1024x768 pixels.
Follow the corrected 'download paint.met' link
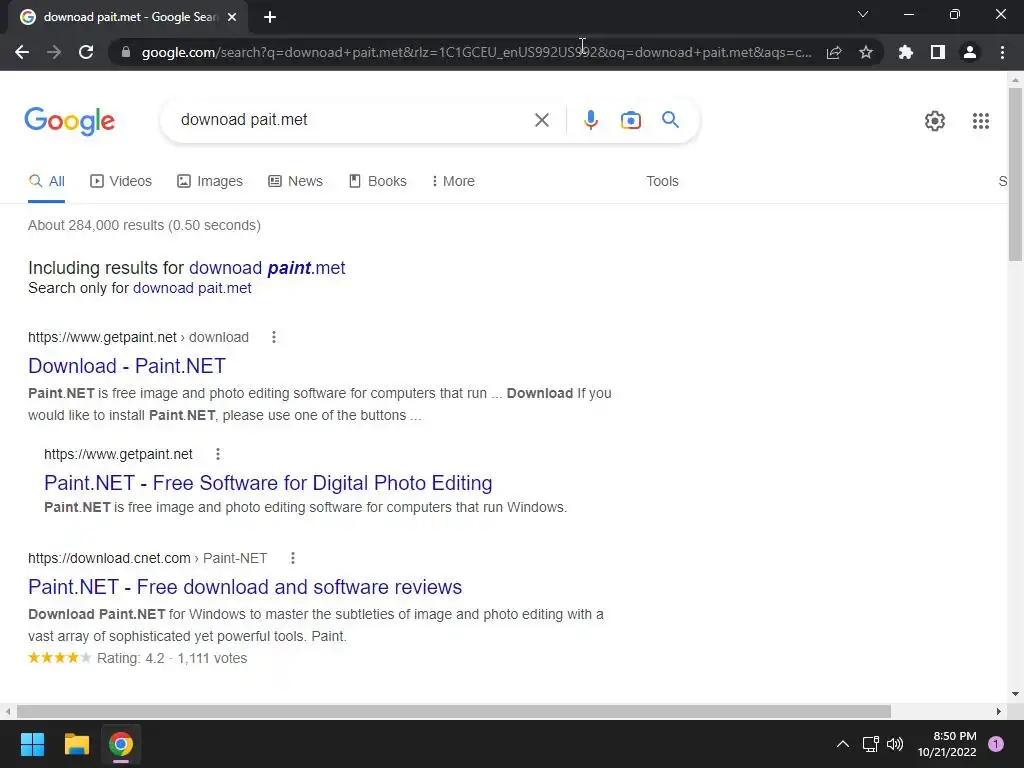tap(267, 268)
